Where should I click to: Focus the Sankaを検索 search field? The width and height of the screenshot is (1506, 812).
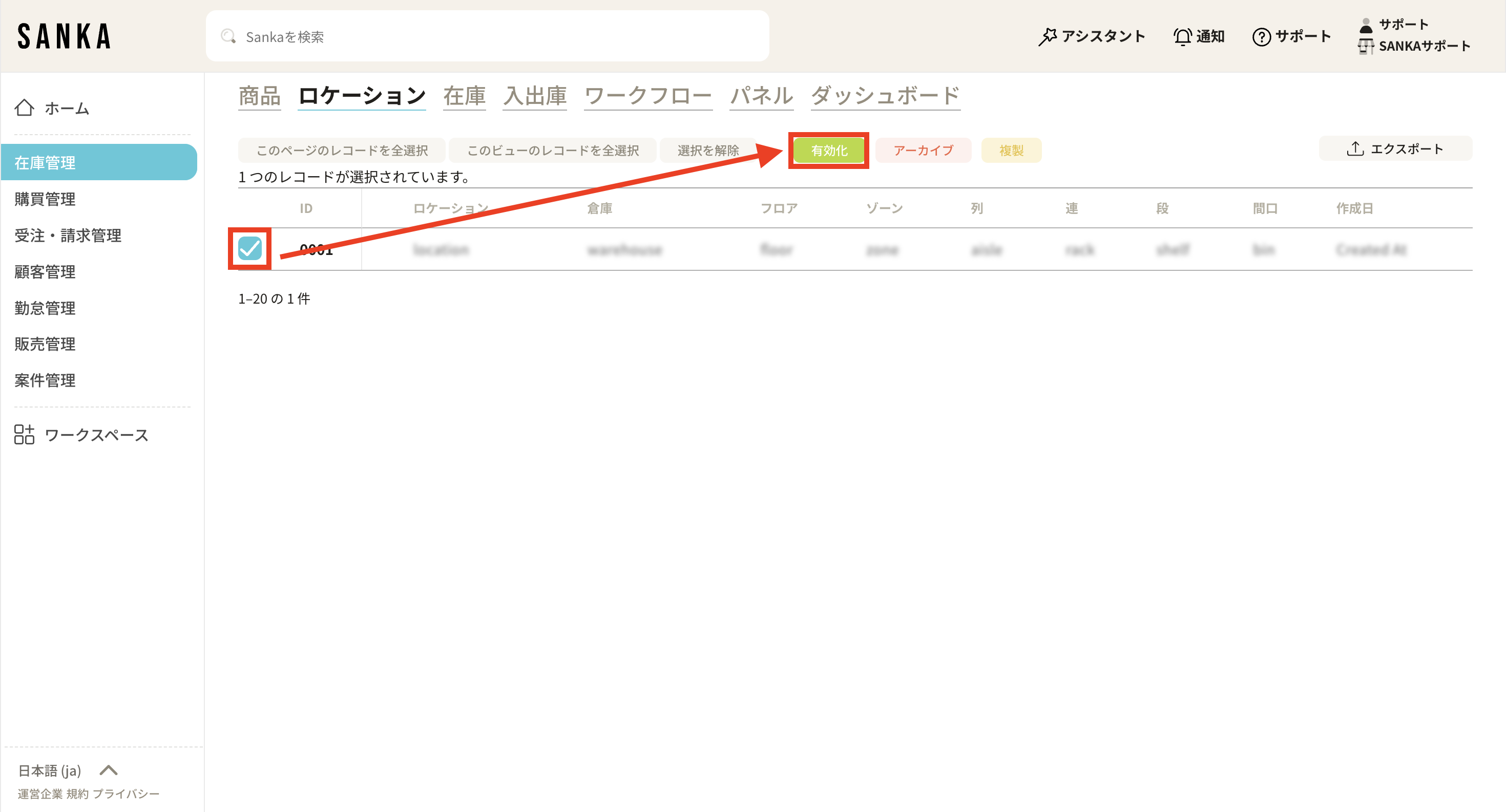488,37
